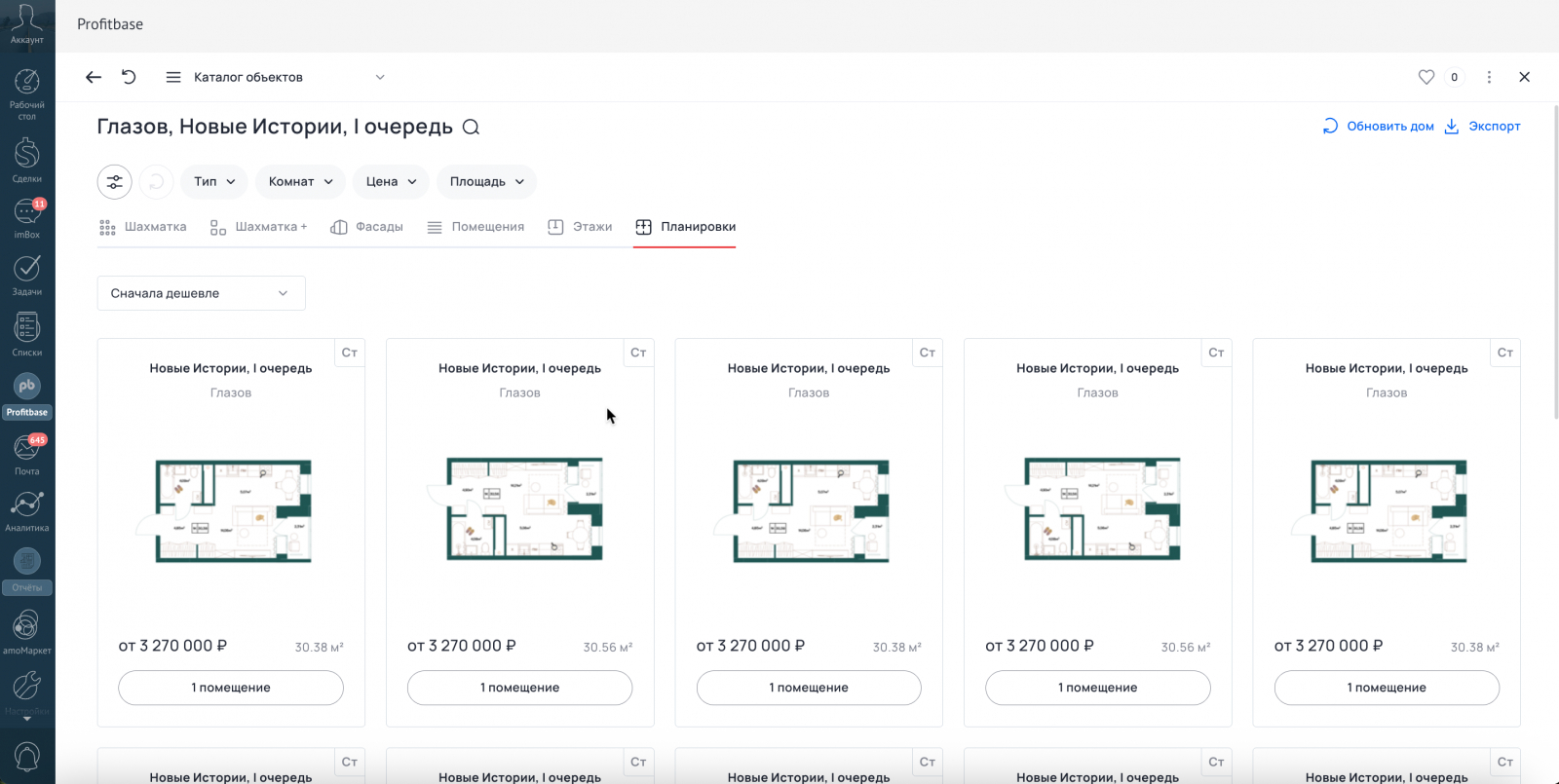Open the Комнат filter dropdown
This screenshot has height=784, width=1559.
click(x=301, y=182)
